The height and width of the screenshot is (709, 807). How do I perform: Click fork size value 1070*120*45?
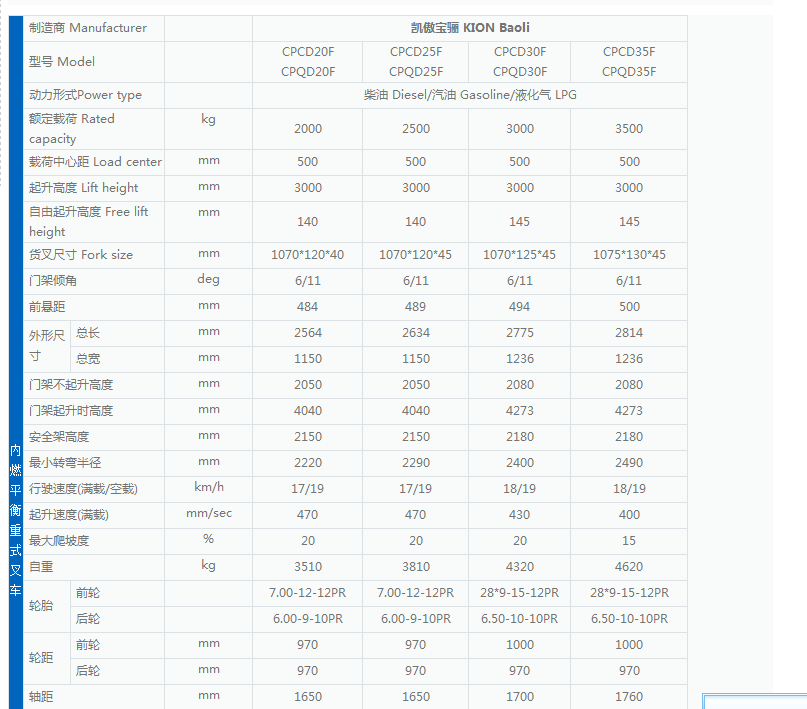(415, 255)
